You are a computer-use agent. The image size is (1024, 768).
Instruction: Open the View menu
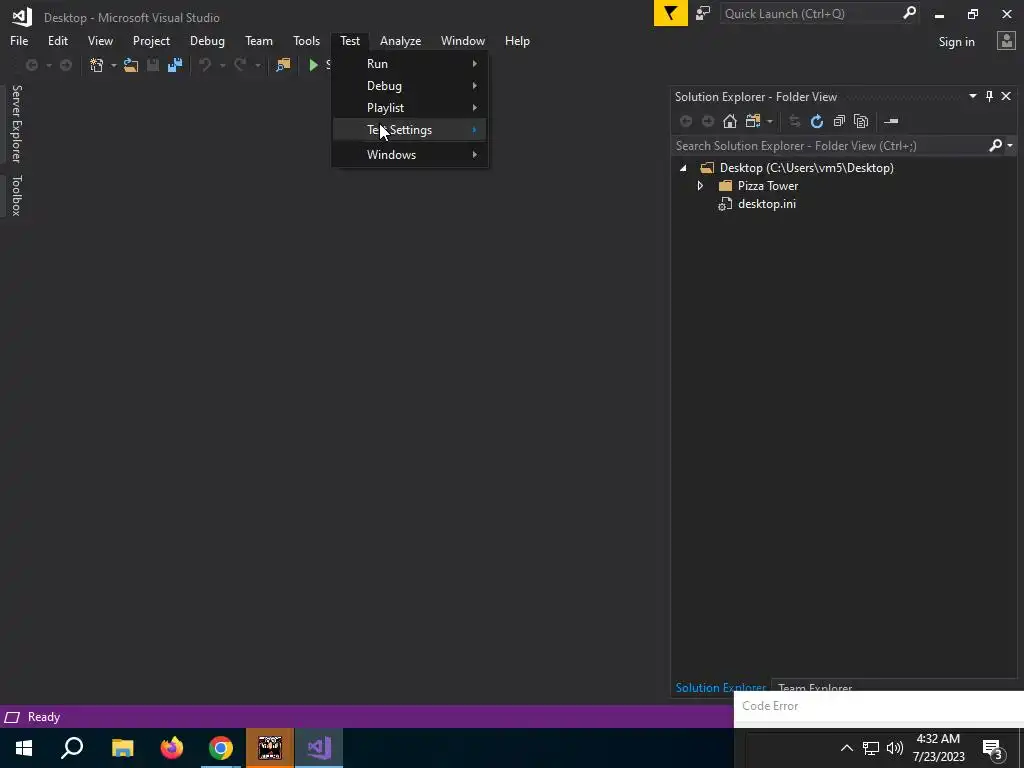[x=100, y=40]
